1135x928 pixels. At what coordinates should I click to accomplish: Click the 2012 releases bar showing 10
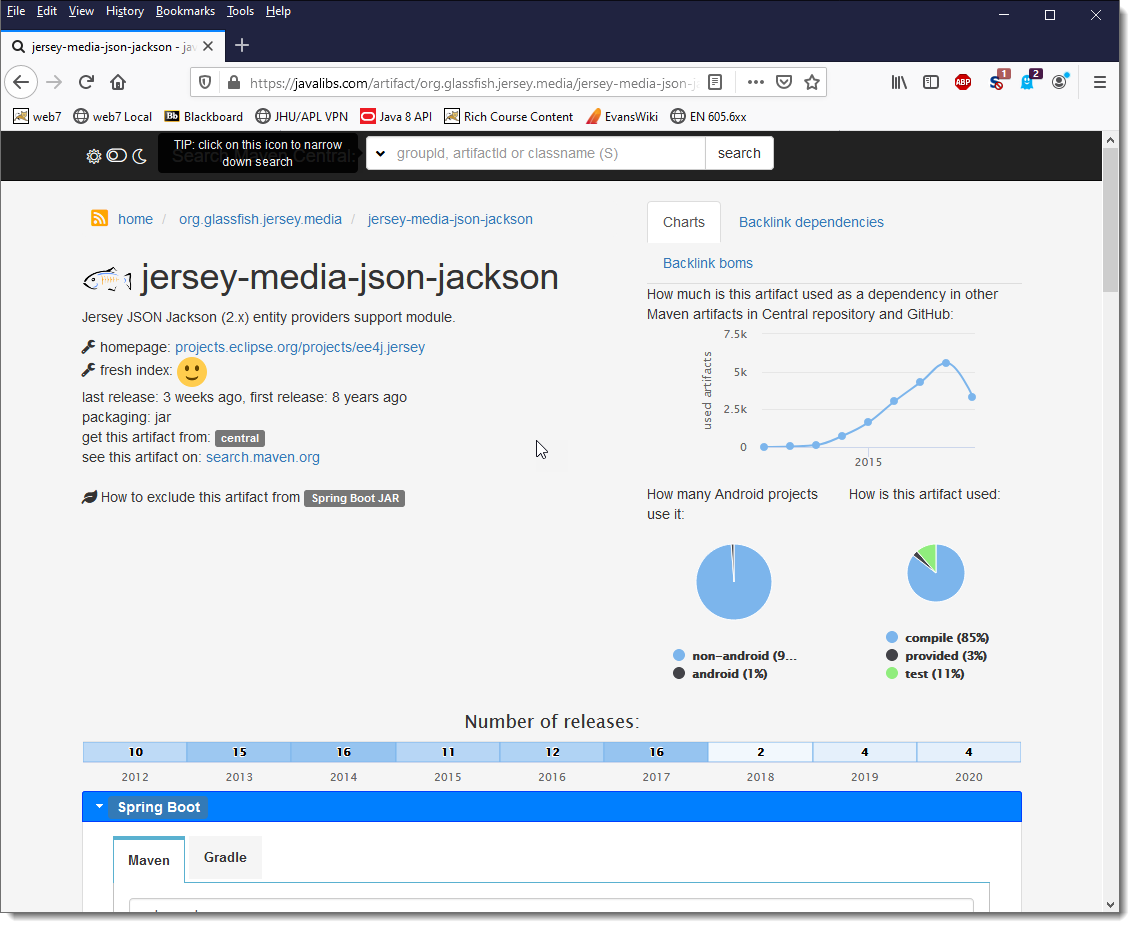pyautogui.click(x=135, y=752)
